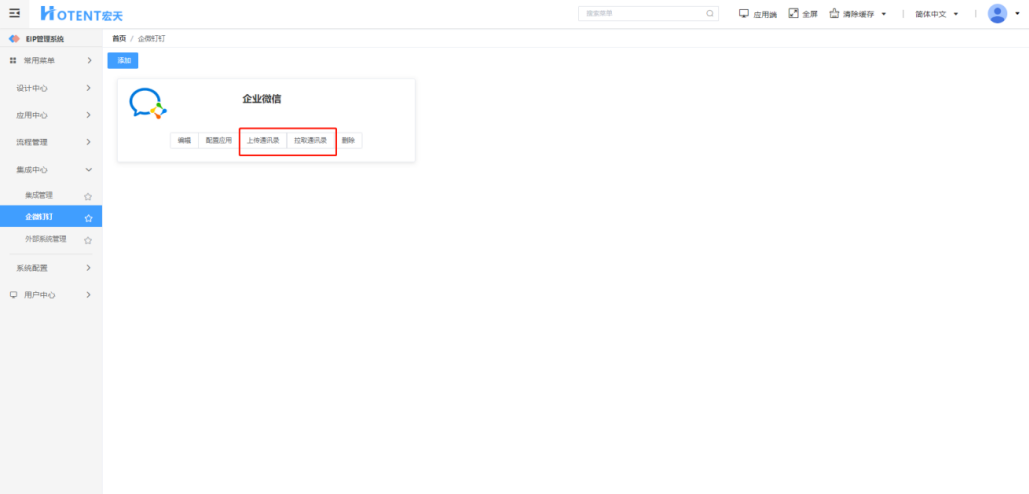
Task: Open the 清除缓存 dropdown arrow
Action: coord(884,14)
